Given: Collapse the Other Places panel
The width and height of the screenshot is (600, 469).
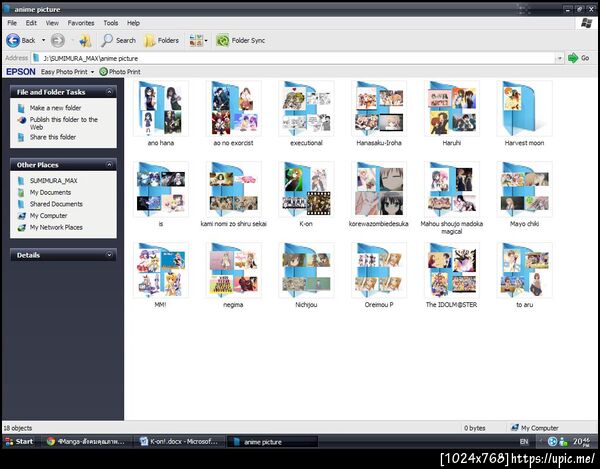Looking at the screenshot, I should point(109,165).
